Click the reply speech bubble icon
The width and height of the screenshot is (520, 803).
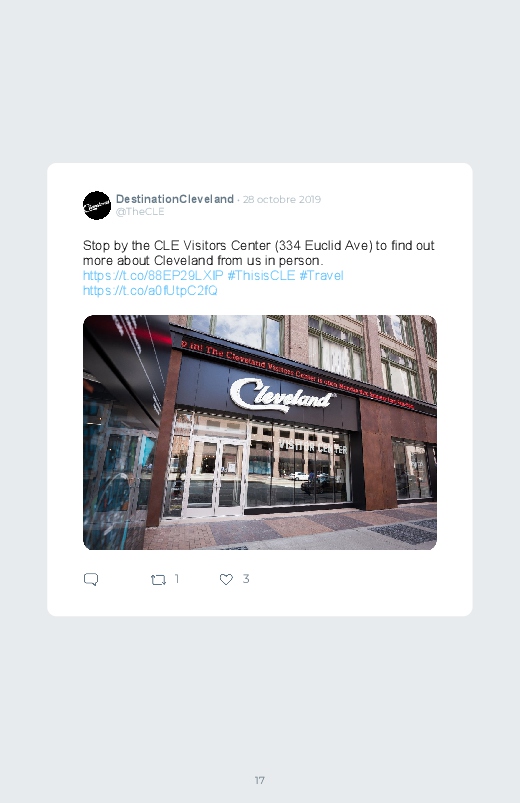coord(91,579)
